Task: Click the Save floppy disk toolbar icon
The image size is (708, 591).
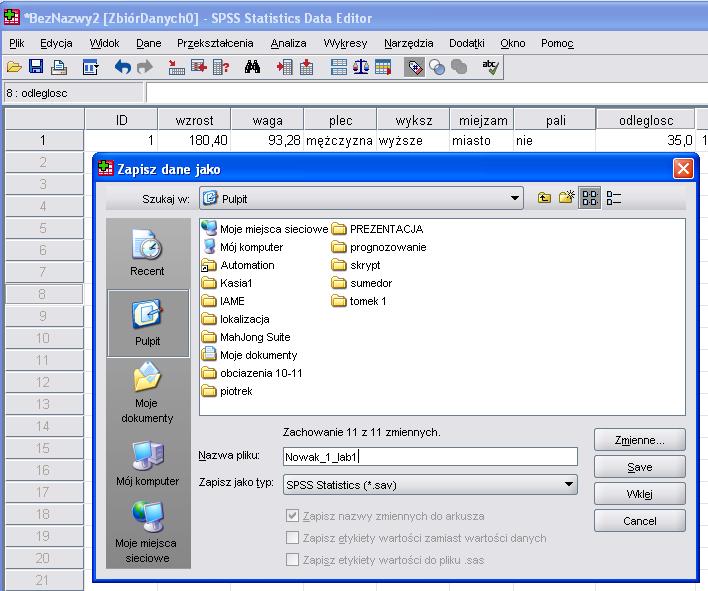Action: [36, 67]
